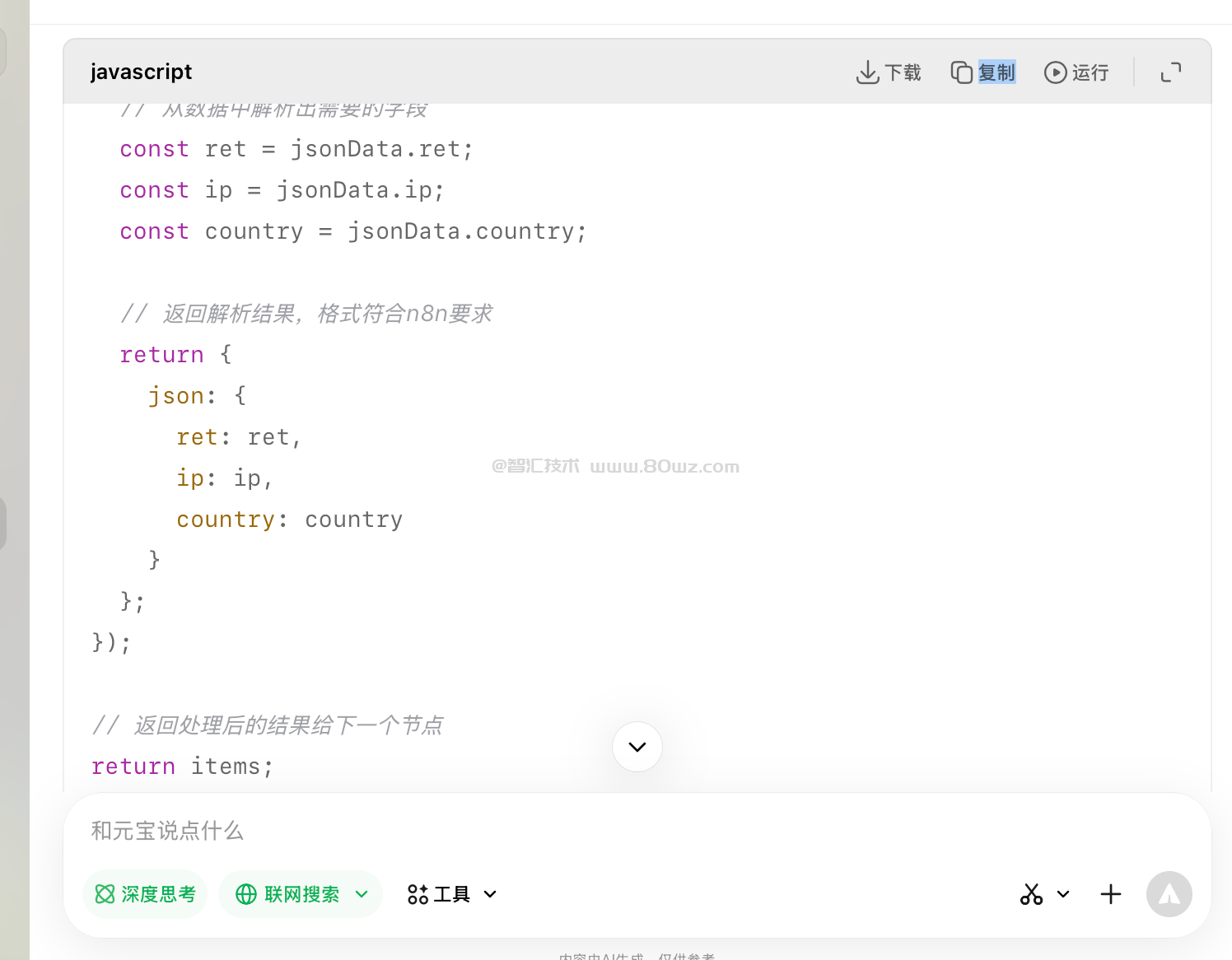Click the 工具 grid icon
Screen dimensions: 1232x960
(418, 894)
